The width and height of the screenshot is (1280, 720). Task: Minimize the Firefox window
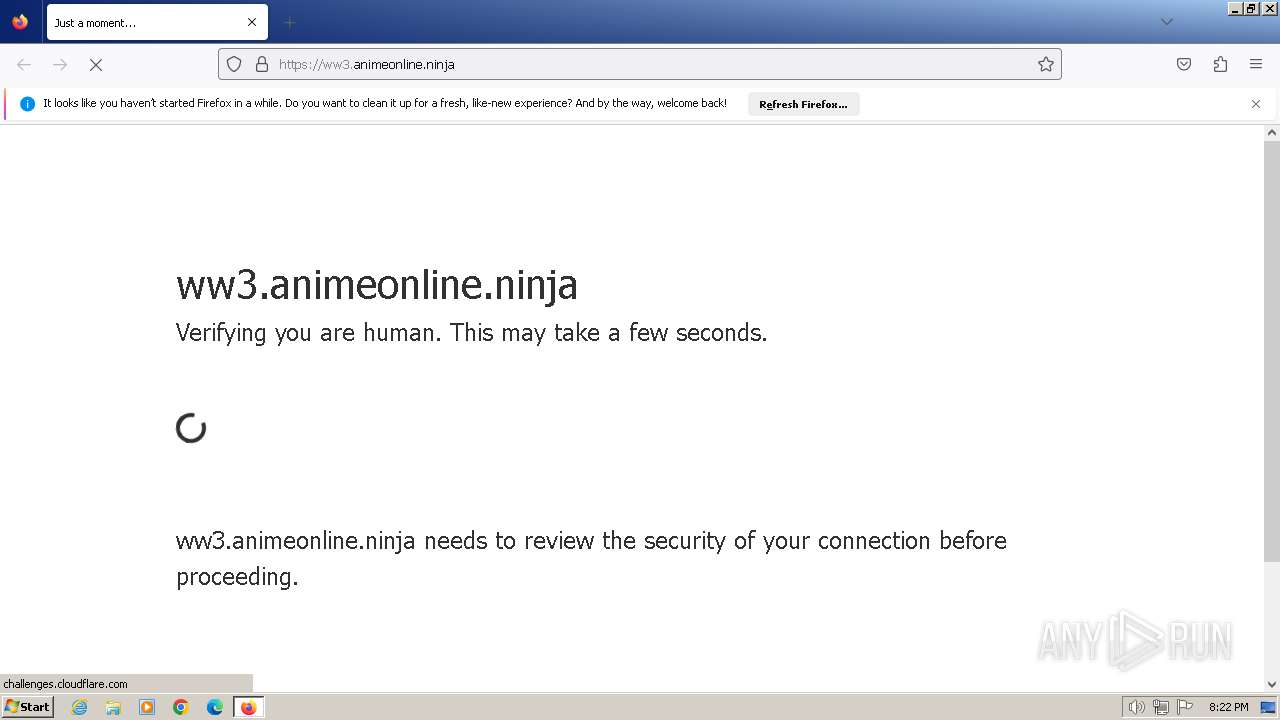pos(1235,8)
